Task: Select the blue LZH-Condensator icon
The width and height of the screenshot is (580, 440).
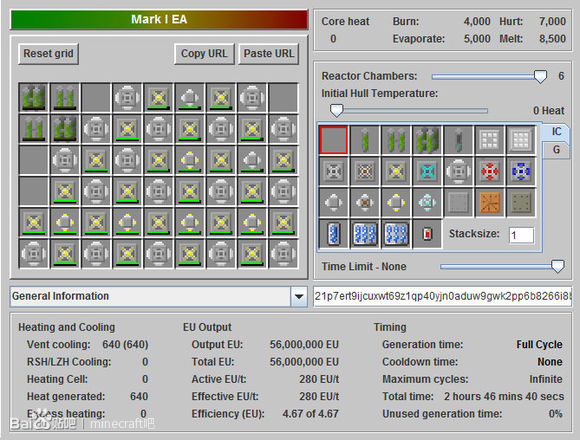Action: tap(521, 171)
